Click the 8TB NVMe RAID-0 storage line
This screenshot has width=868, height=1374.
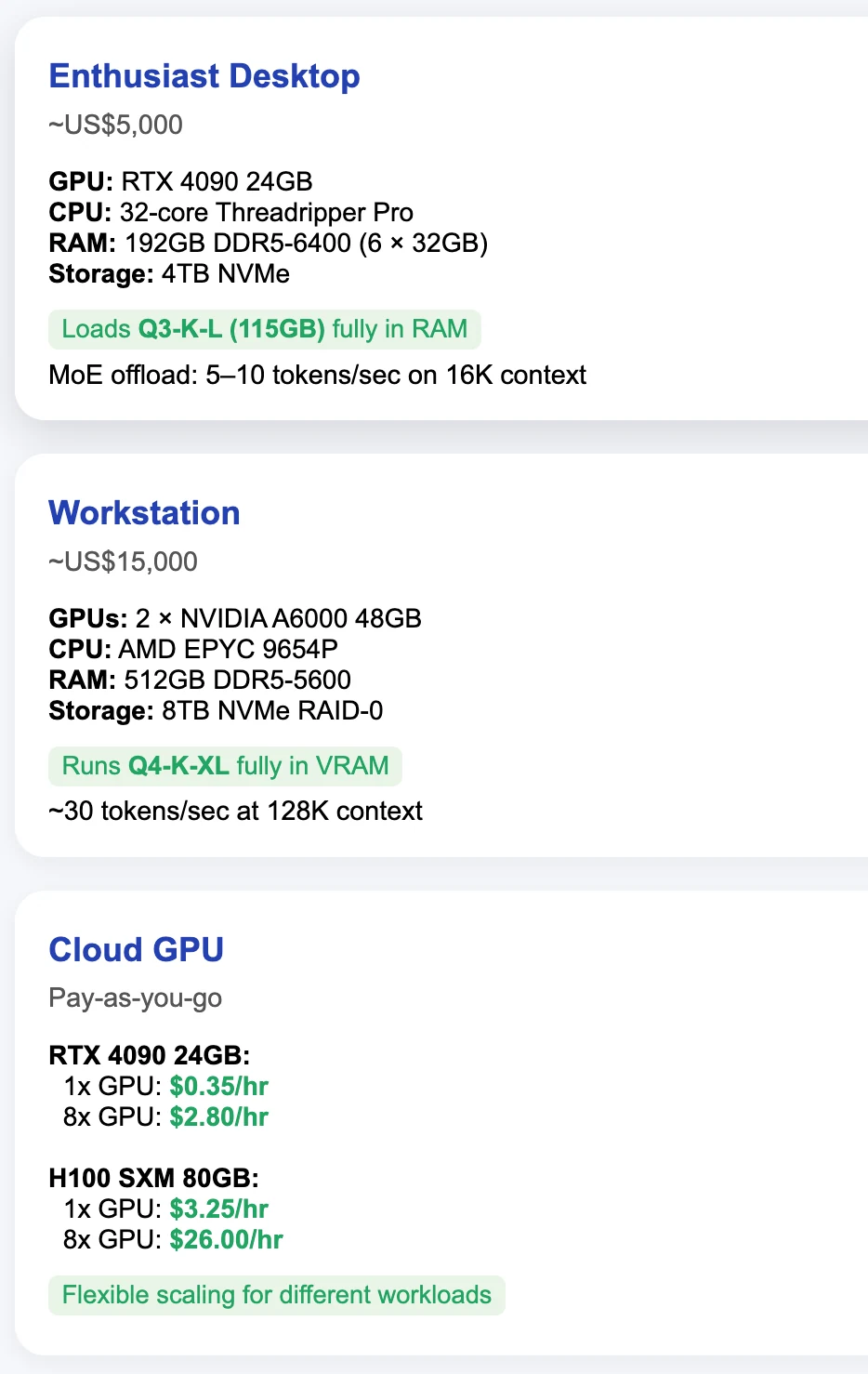coord(216,710)
